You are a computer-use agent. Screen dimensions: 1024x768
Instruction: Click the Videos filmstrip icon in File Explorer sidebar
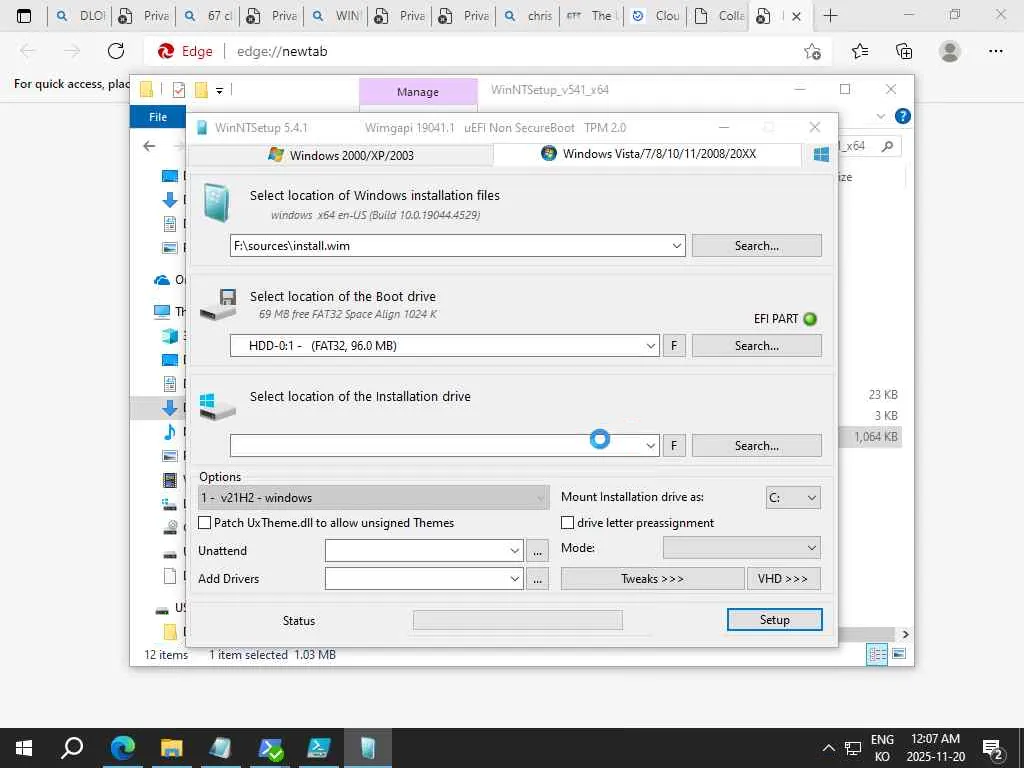169,480
